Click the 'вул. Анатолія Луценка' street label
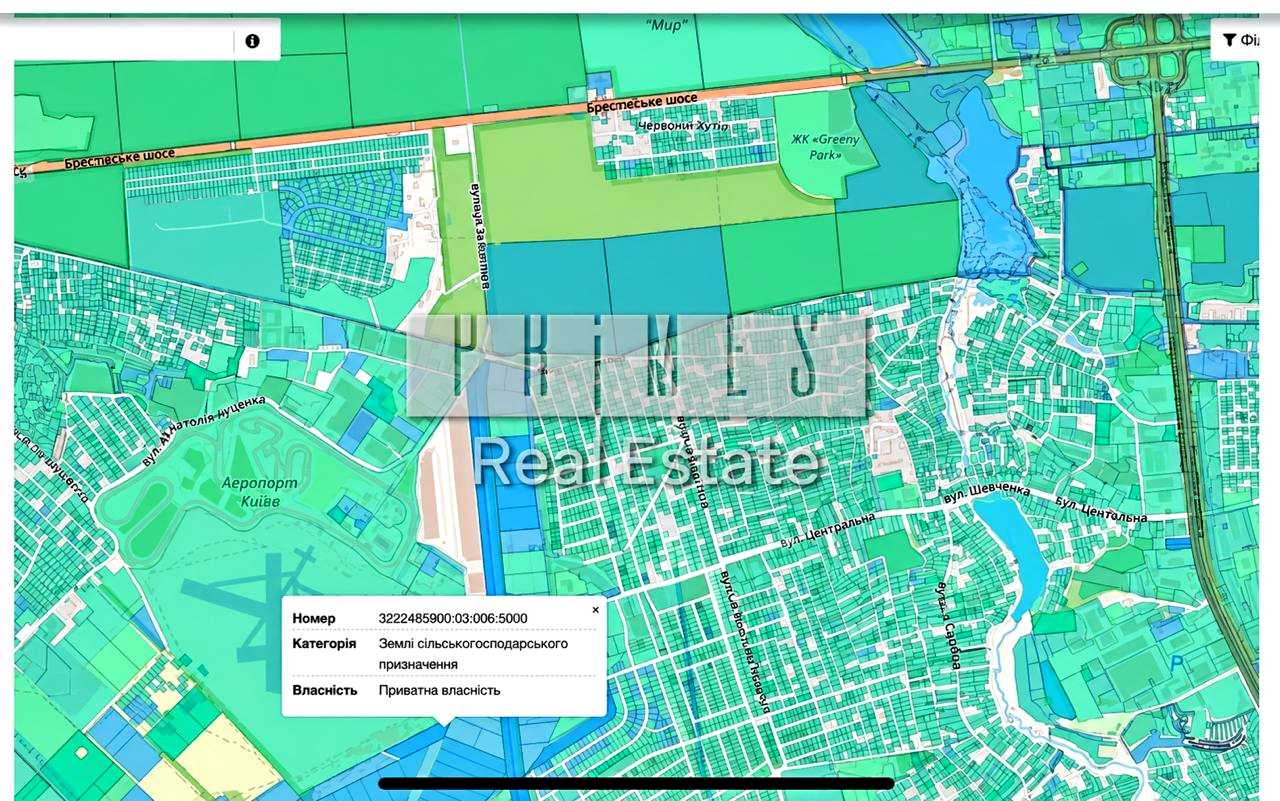Viewport: 1280px width, 801px height. [204, 431]
